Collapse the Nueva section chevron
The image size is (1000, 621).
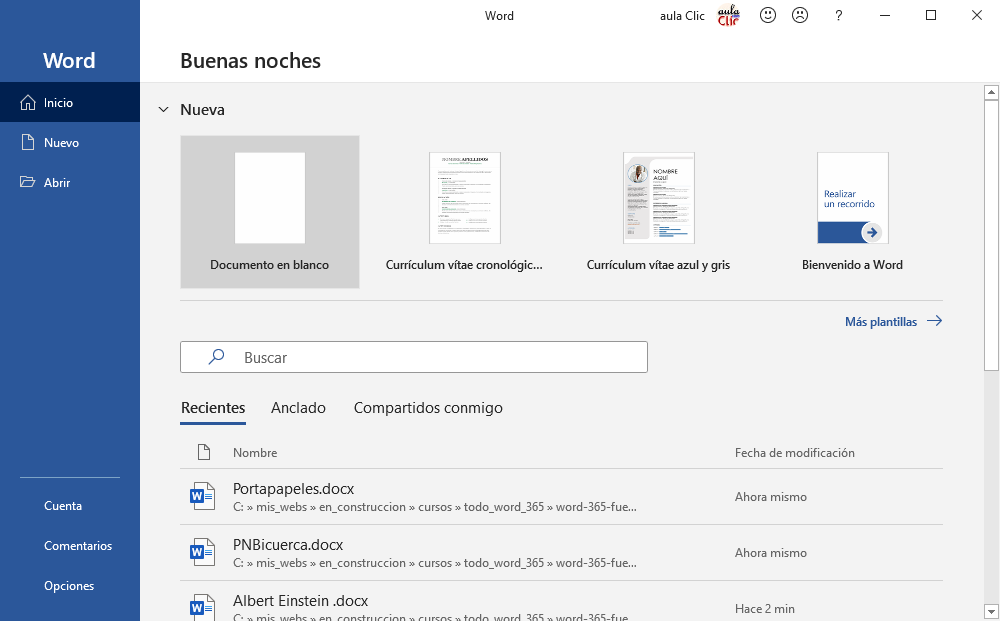(163, 110)
